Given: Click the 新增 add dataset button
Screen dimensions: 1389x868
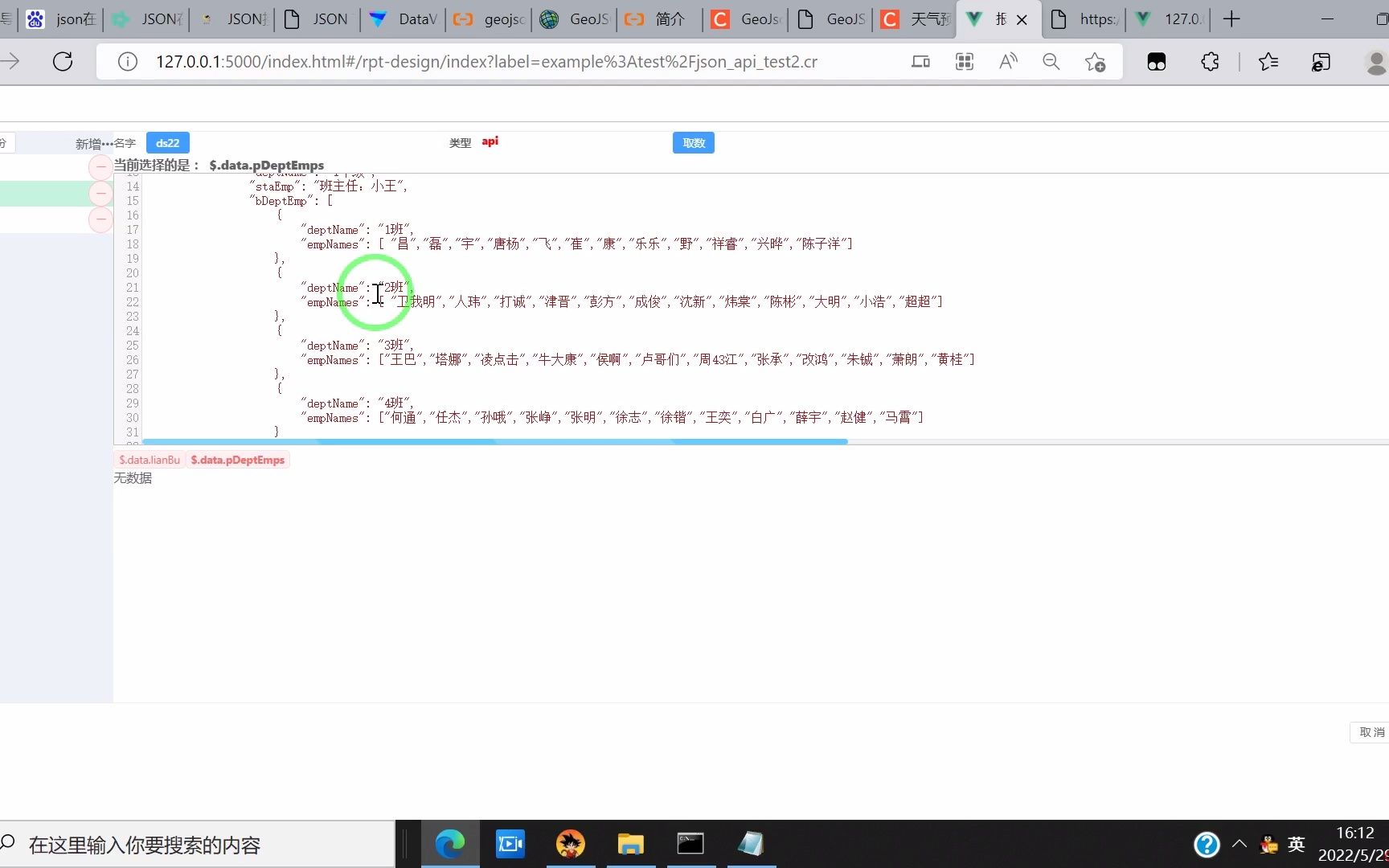Looking at the screenshot, I should [92, 144].
